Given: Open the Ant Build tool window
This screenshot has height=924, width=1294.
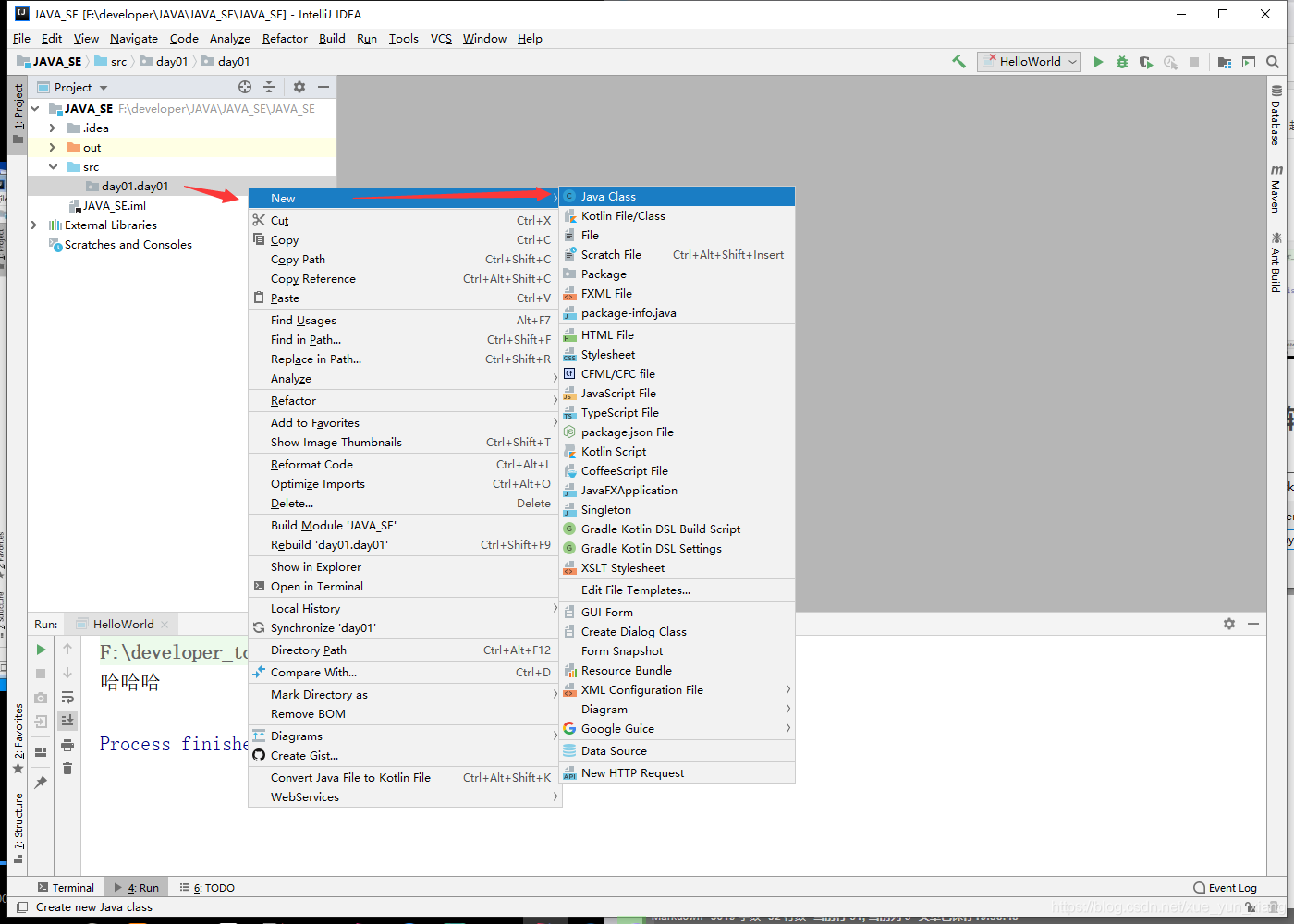Looking at the screenshot, I should pos(1276,262).
